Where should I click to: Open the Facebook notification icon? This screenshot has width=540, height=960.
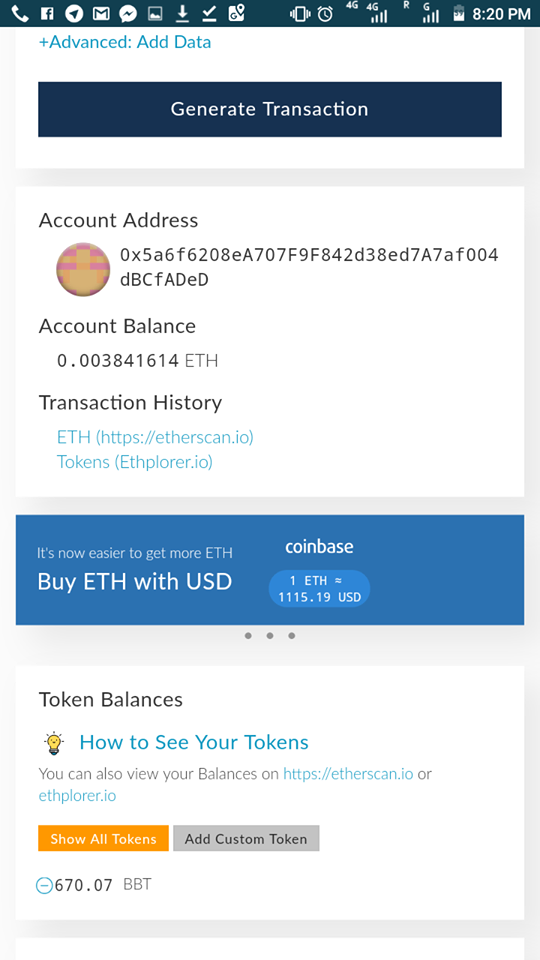point(47,13)
